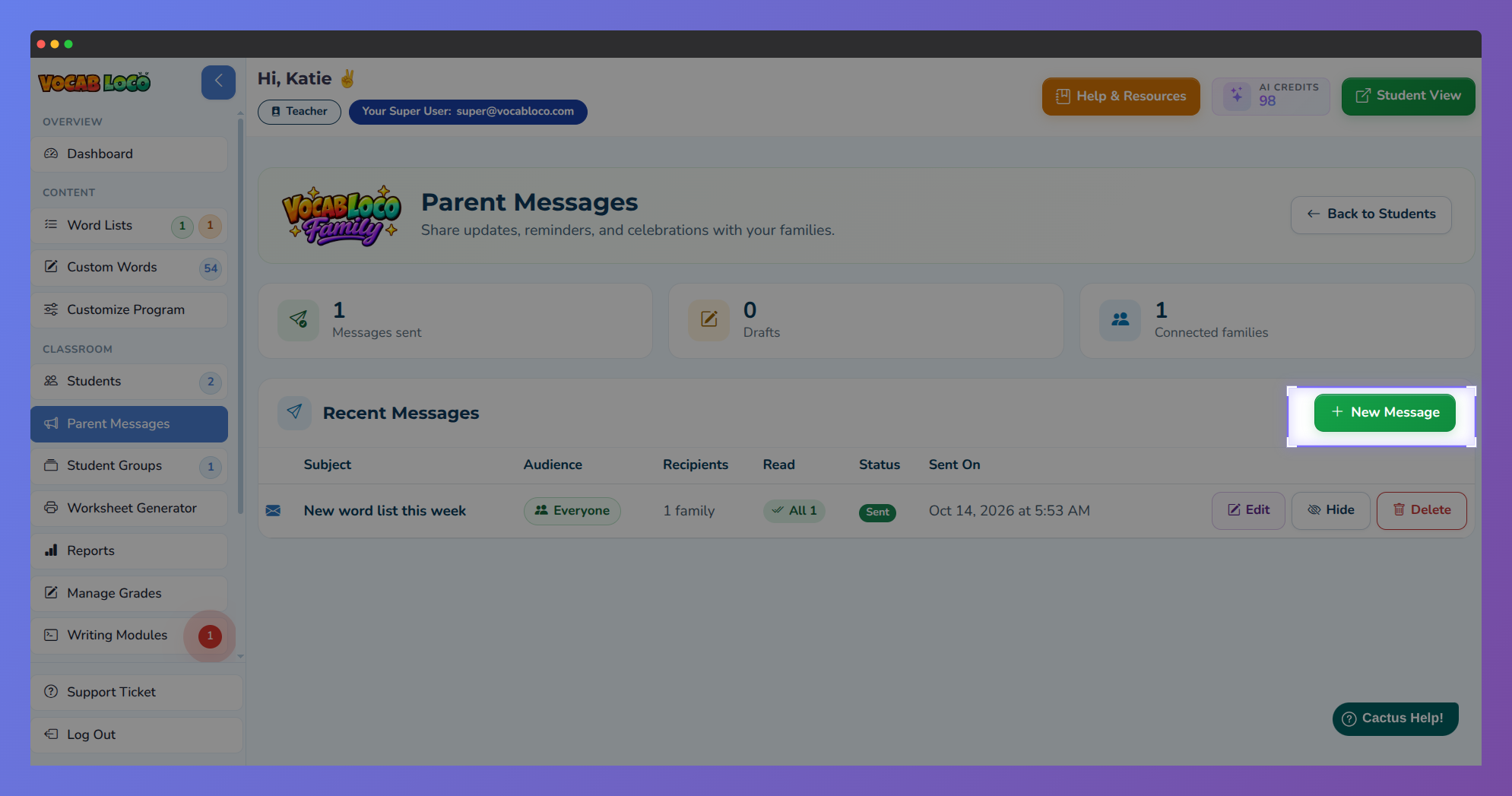Click the Messages sent paper plane icon
Image resolution: width=1512 pixels, height=796 pixels.
[x=298, y=320]
